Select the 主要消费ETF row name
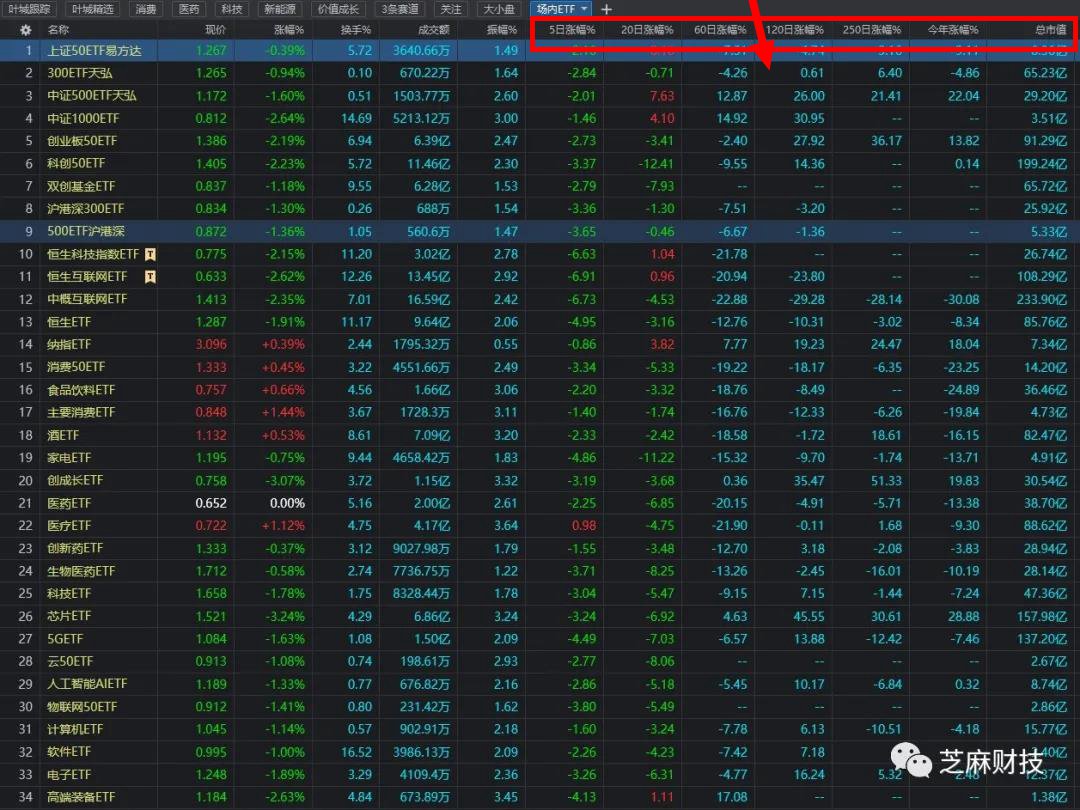 pos(81,413)
